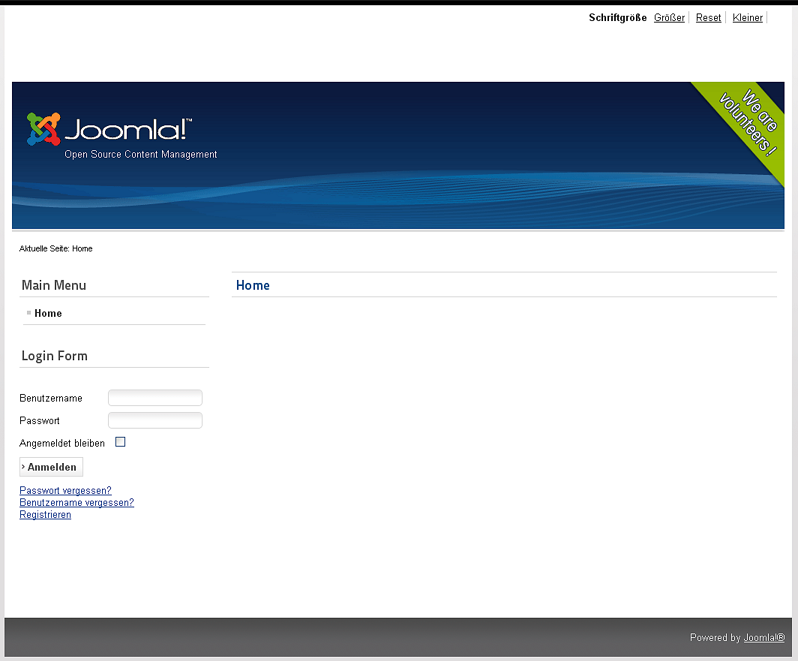The image size is (798, 661).
Task: Click the Anmelden button
Action: (x=51, y=467)
